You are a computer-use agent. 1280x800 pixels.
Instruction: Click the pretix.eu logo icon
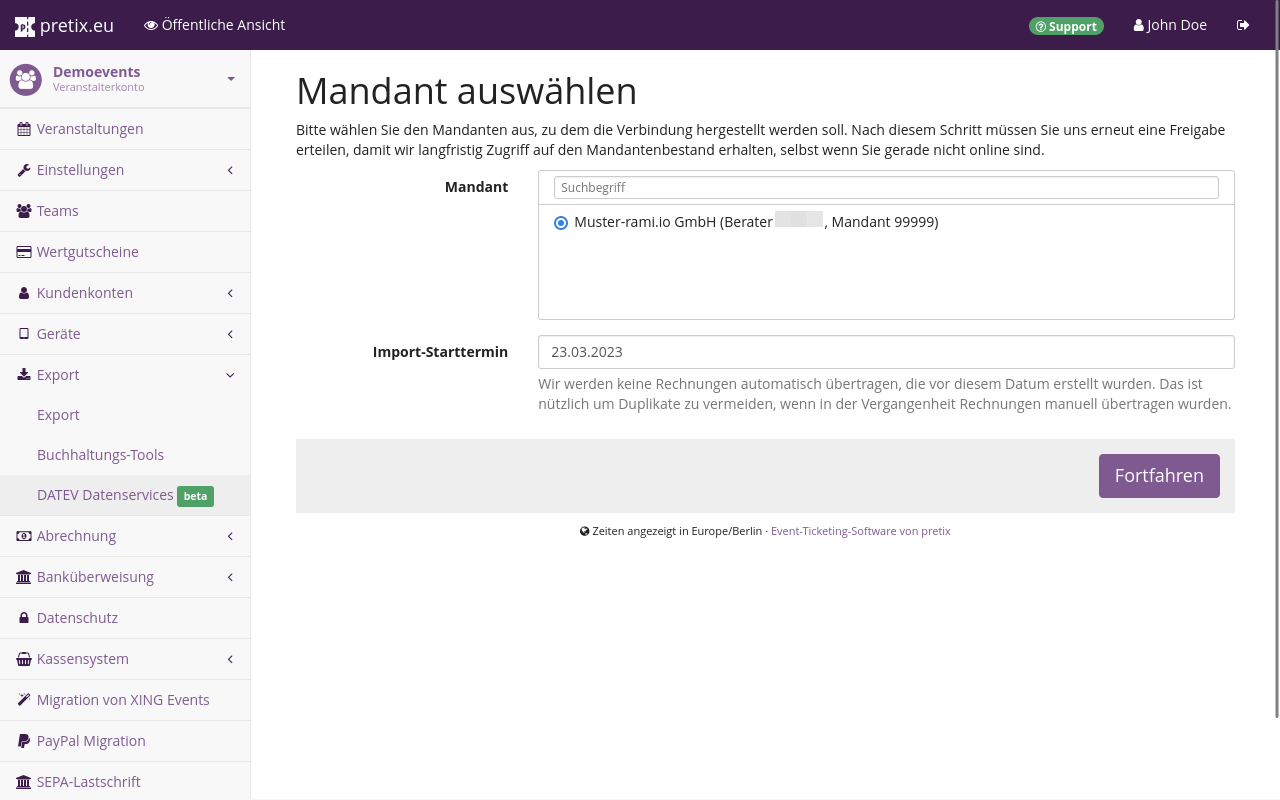click(25, 26)
